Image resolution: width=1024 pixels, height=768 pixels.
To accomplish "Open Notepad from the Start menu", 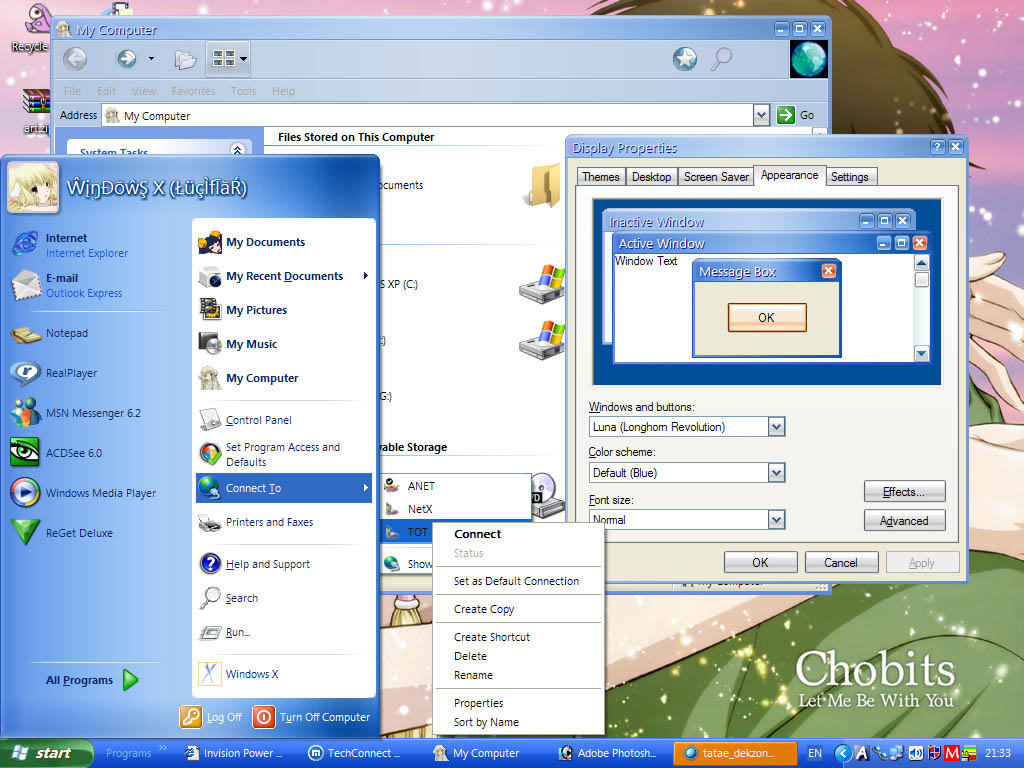I will pyautogui.click(x=66, y=333).
